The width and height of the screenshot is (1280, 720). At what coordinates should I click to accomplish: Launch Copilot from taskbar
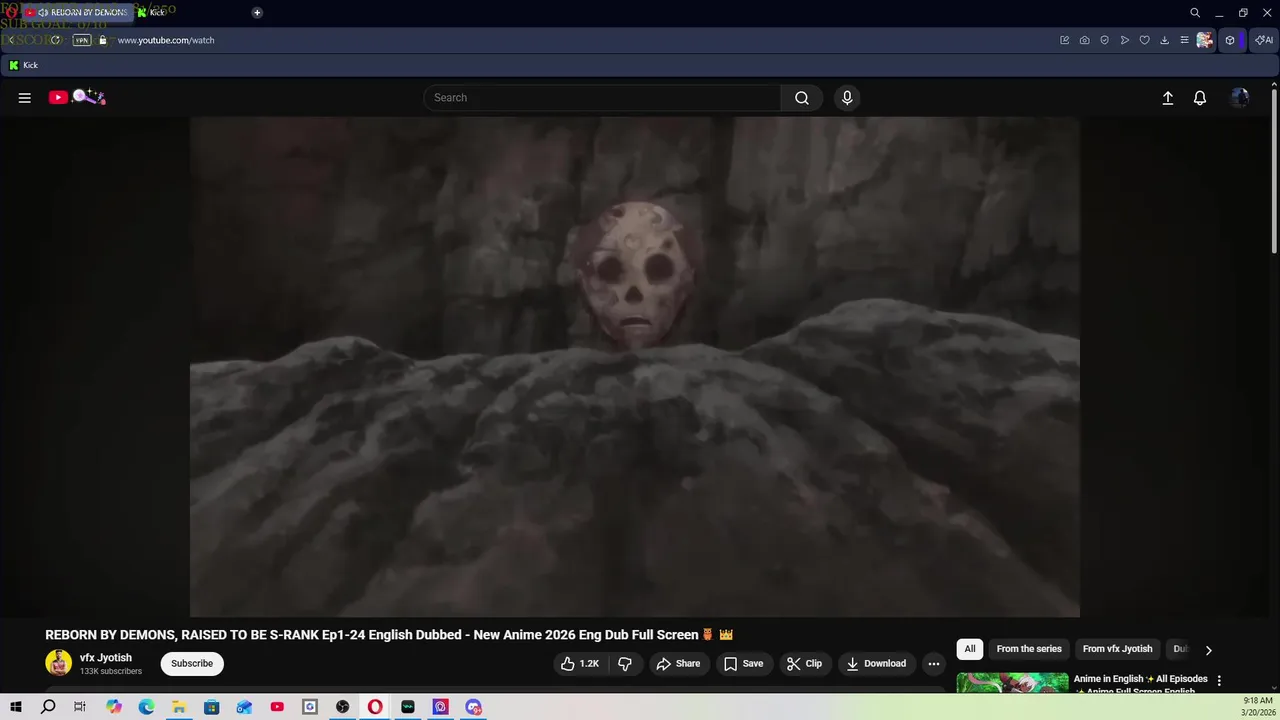[x=114, y=707]
